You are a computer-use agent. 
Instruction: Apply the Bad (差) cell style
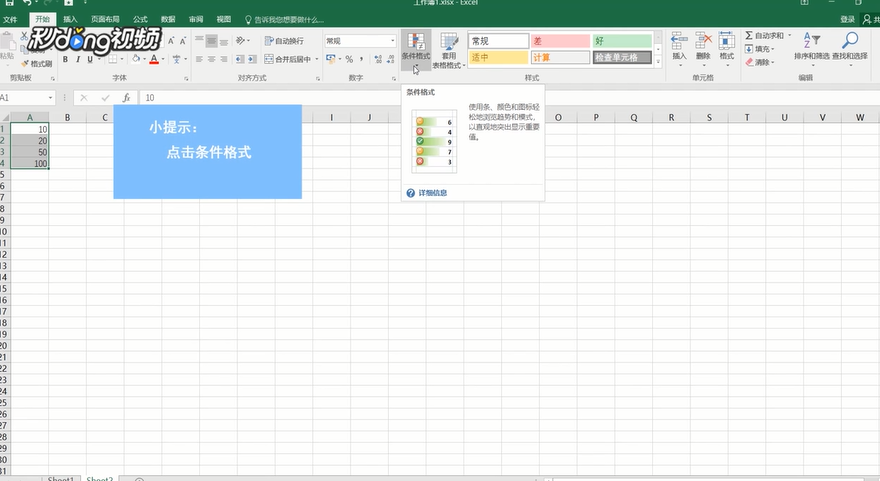tap(560, 41)
